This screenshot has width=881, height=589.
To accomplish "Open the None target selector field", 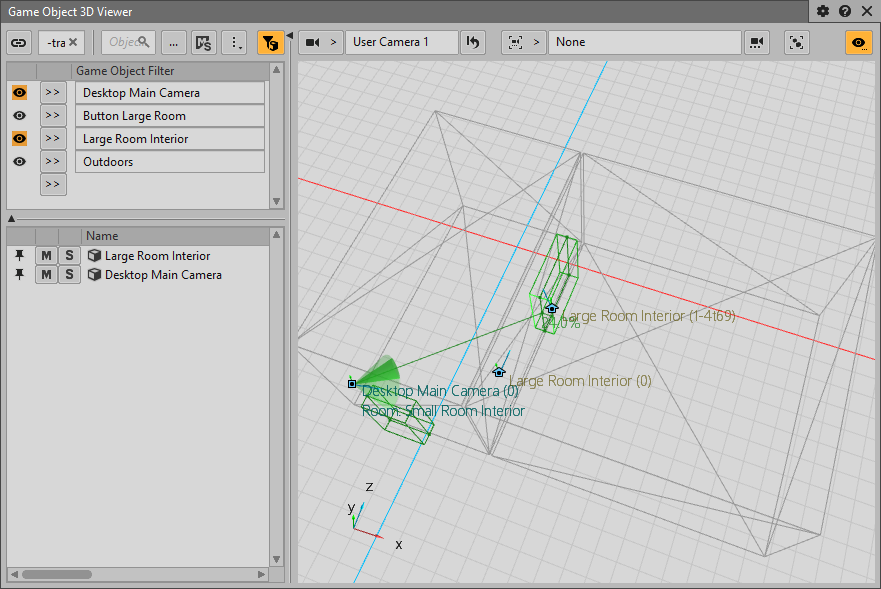I will [644, 42].
